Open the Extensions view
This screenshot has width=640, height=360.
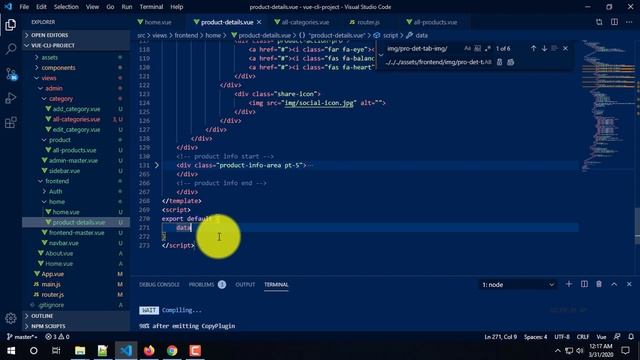pos(11,122)
